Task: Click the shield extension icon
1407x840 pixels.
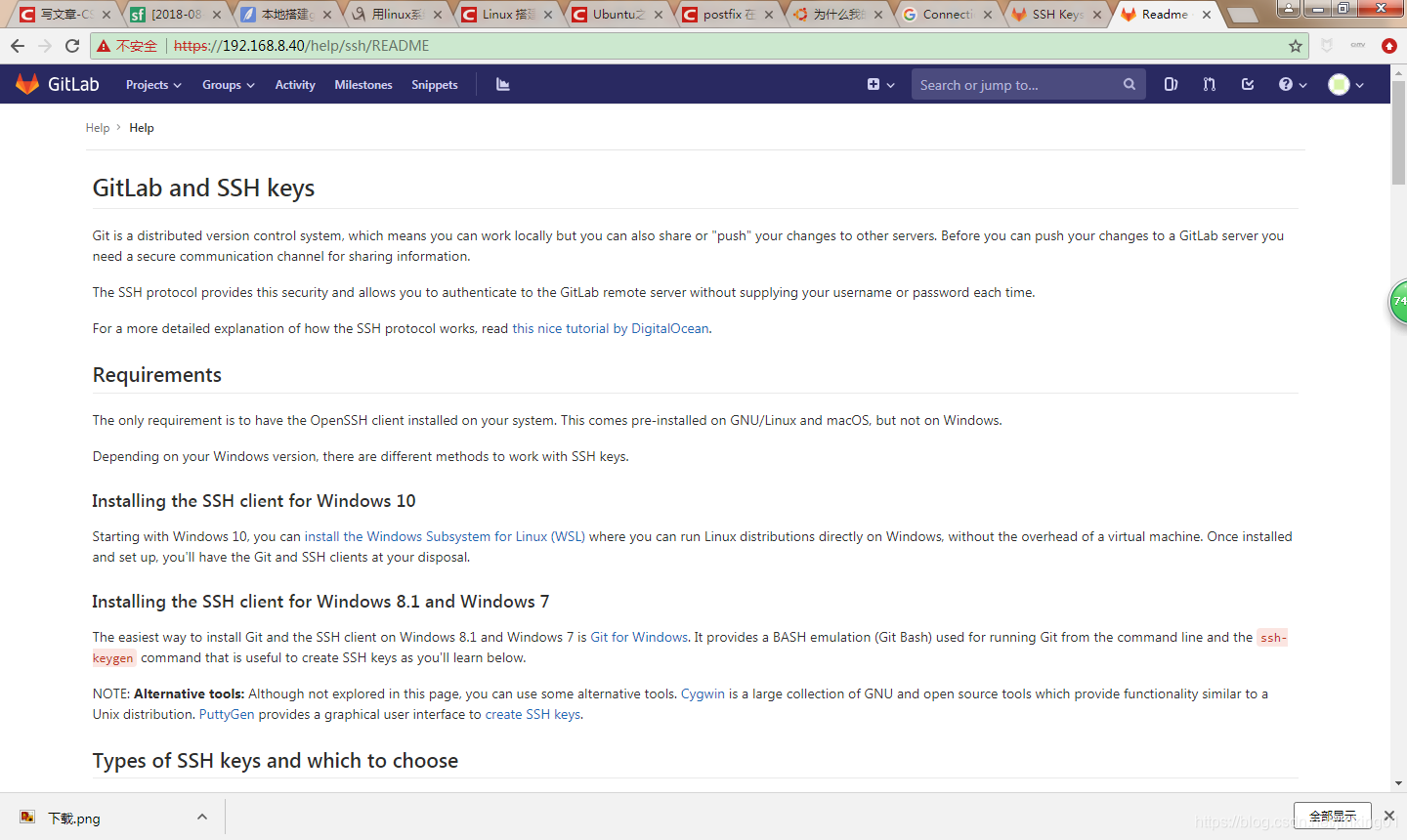Action: pyautogui.click(x=1327, y=46)
